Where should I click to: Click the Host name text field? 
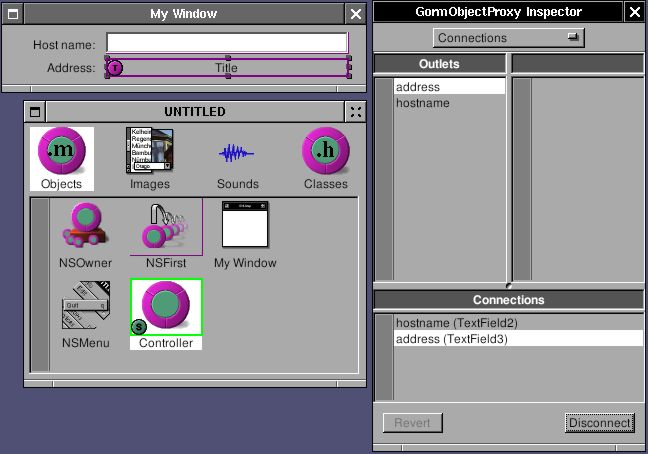(227, 44)
